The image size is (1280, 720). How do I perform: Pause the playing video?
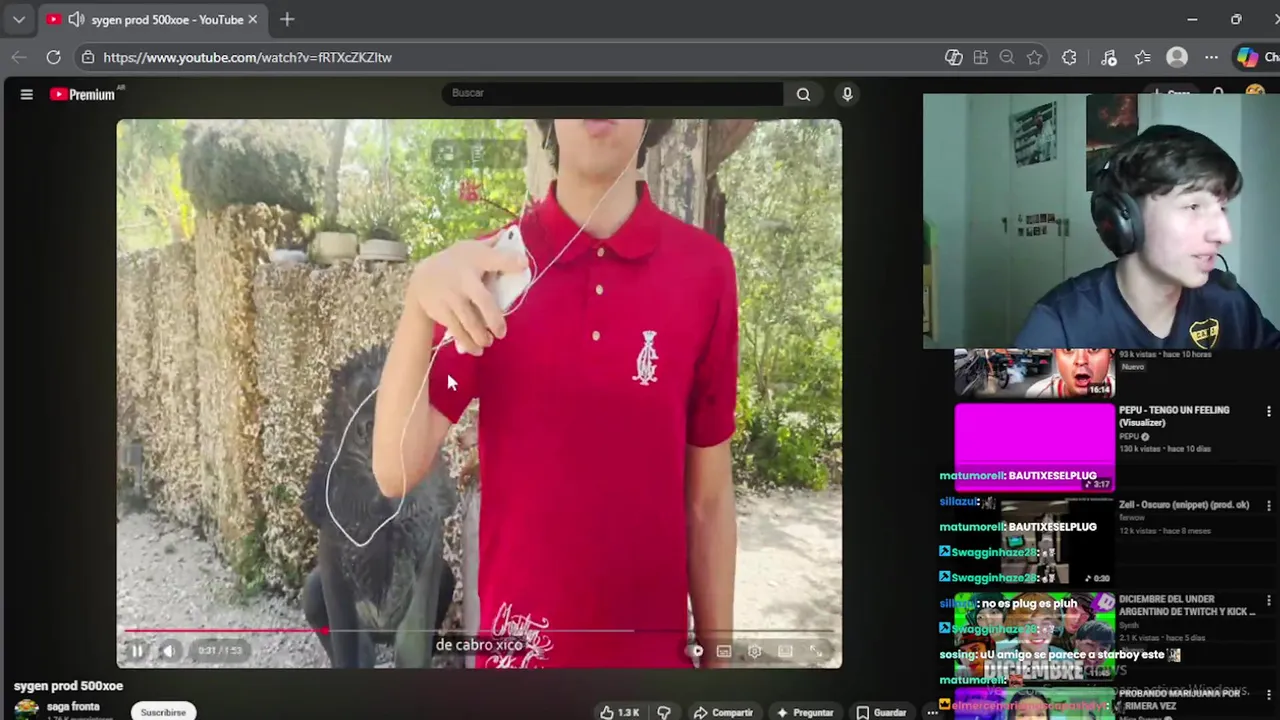[137, 651]
